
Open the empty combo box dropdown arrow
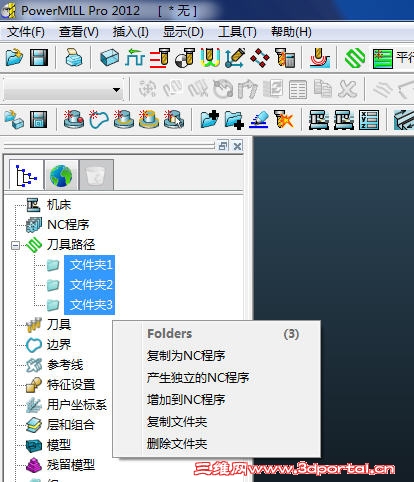pos(116,89)
